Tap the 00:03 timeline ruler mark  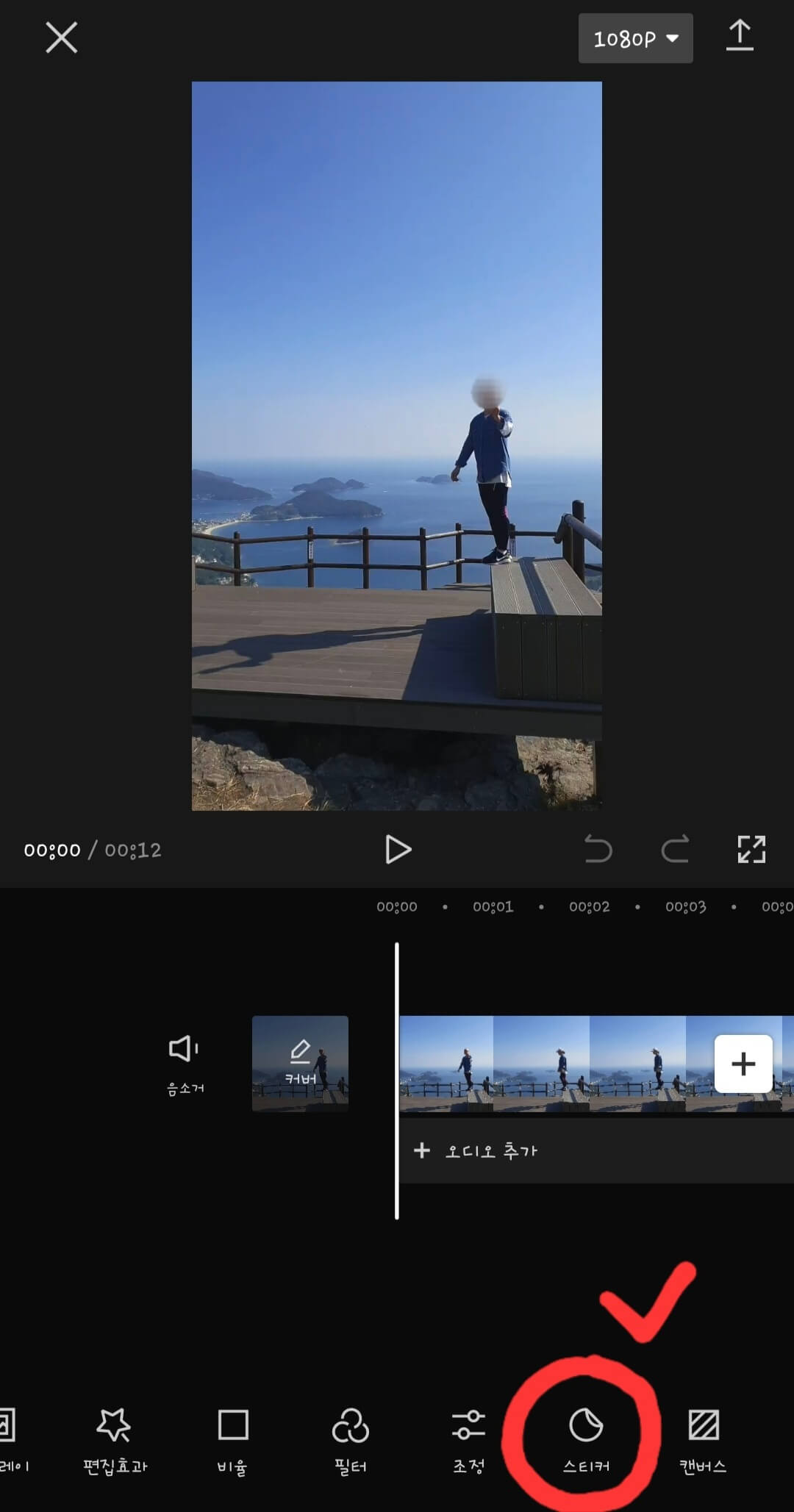pyautogui.click(x=686, y=907)
